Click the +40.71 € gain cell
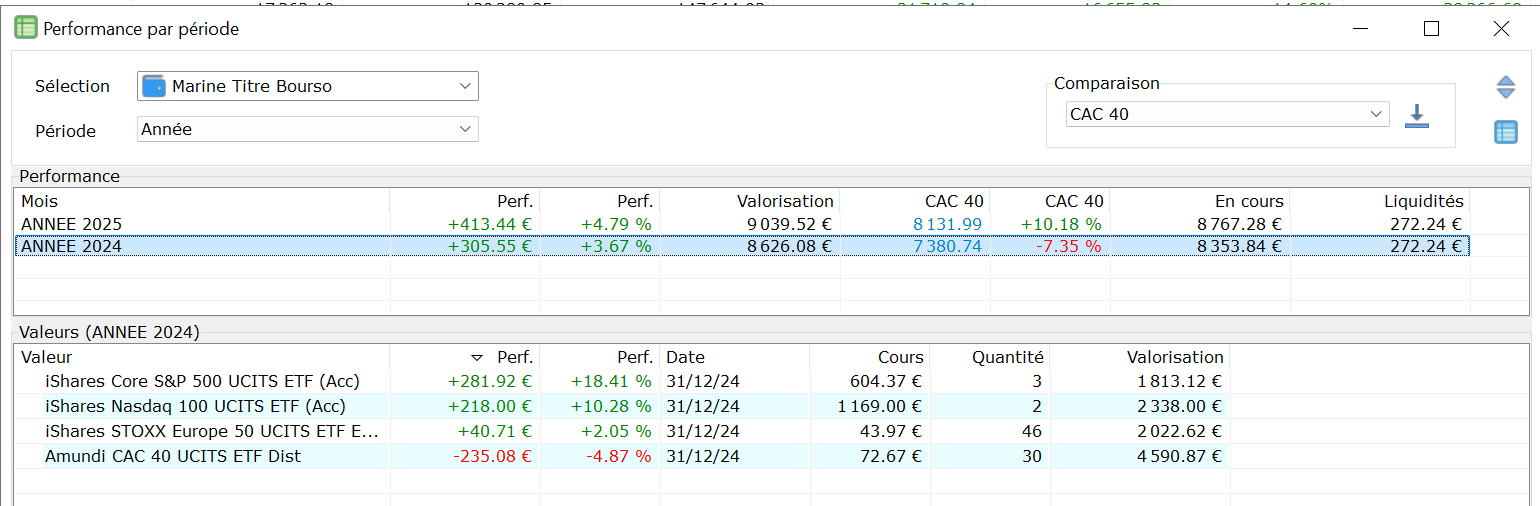Viewport: 1540px width, 506px height. tap(496, 431)
